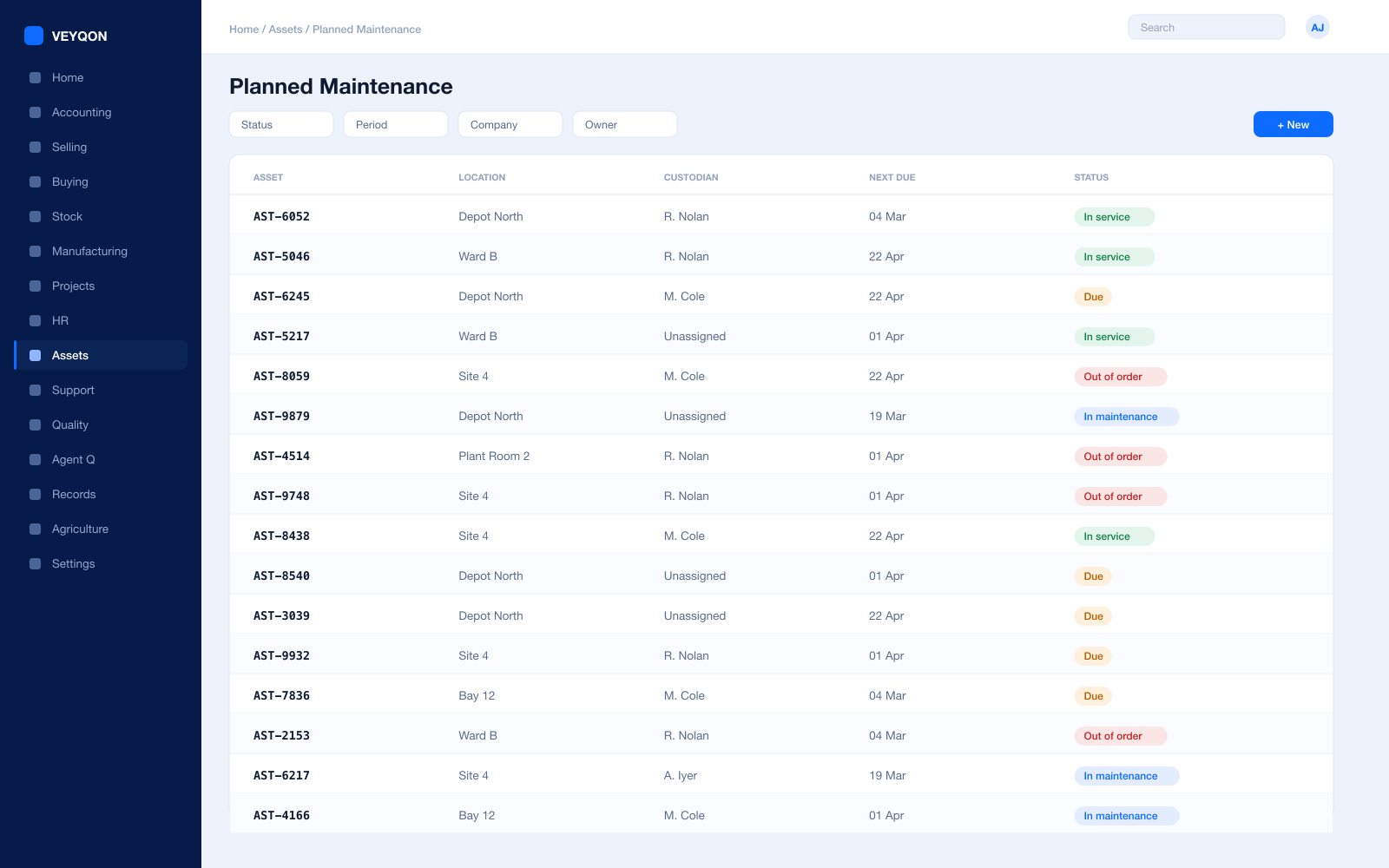Click custodian A. Iyer cell
Viewport: 1389px width, 868px height.
(681, 775)
